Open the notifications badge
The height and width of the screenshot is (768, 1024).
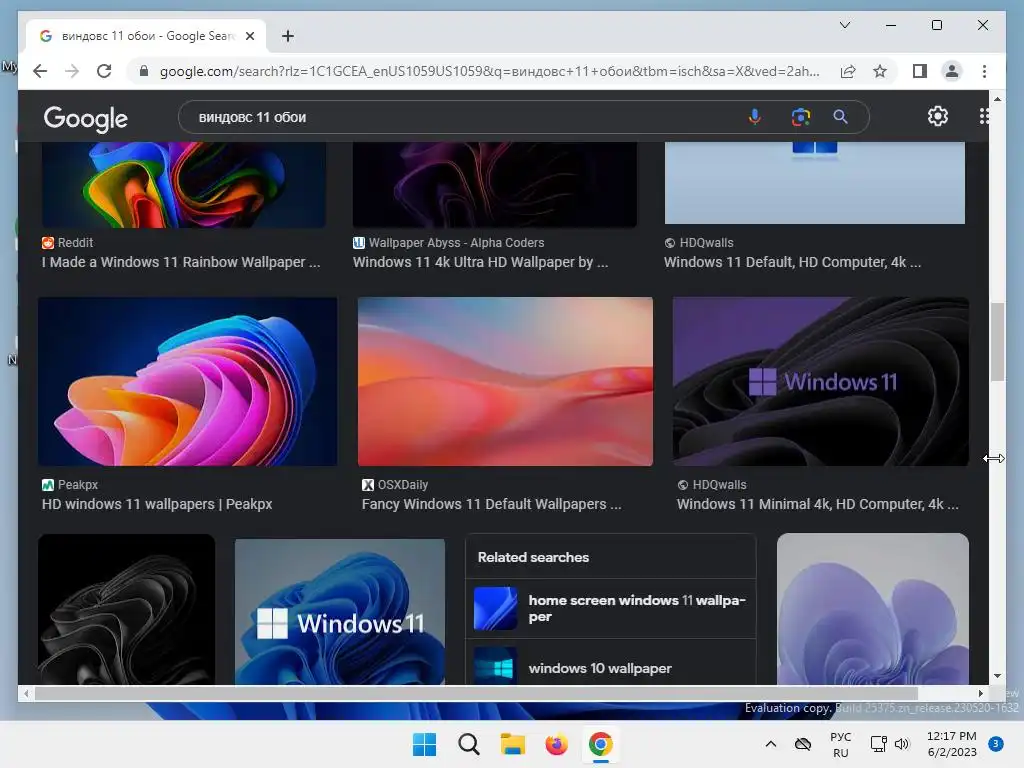click(995, 744)
